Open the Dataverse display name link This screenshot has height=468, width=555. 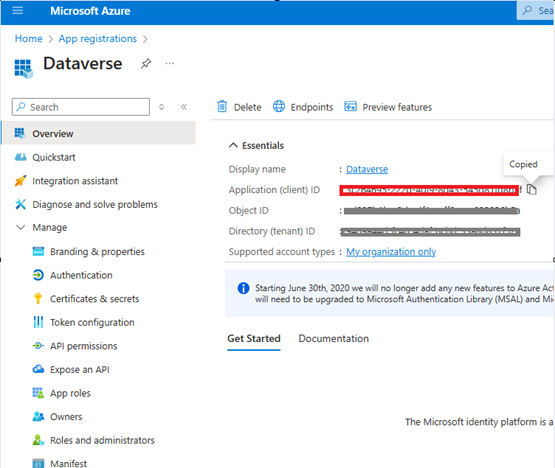pyautogui.click(x=367, y=169)
